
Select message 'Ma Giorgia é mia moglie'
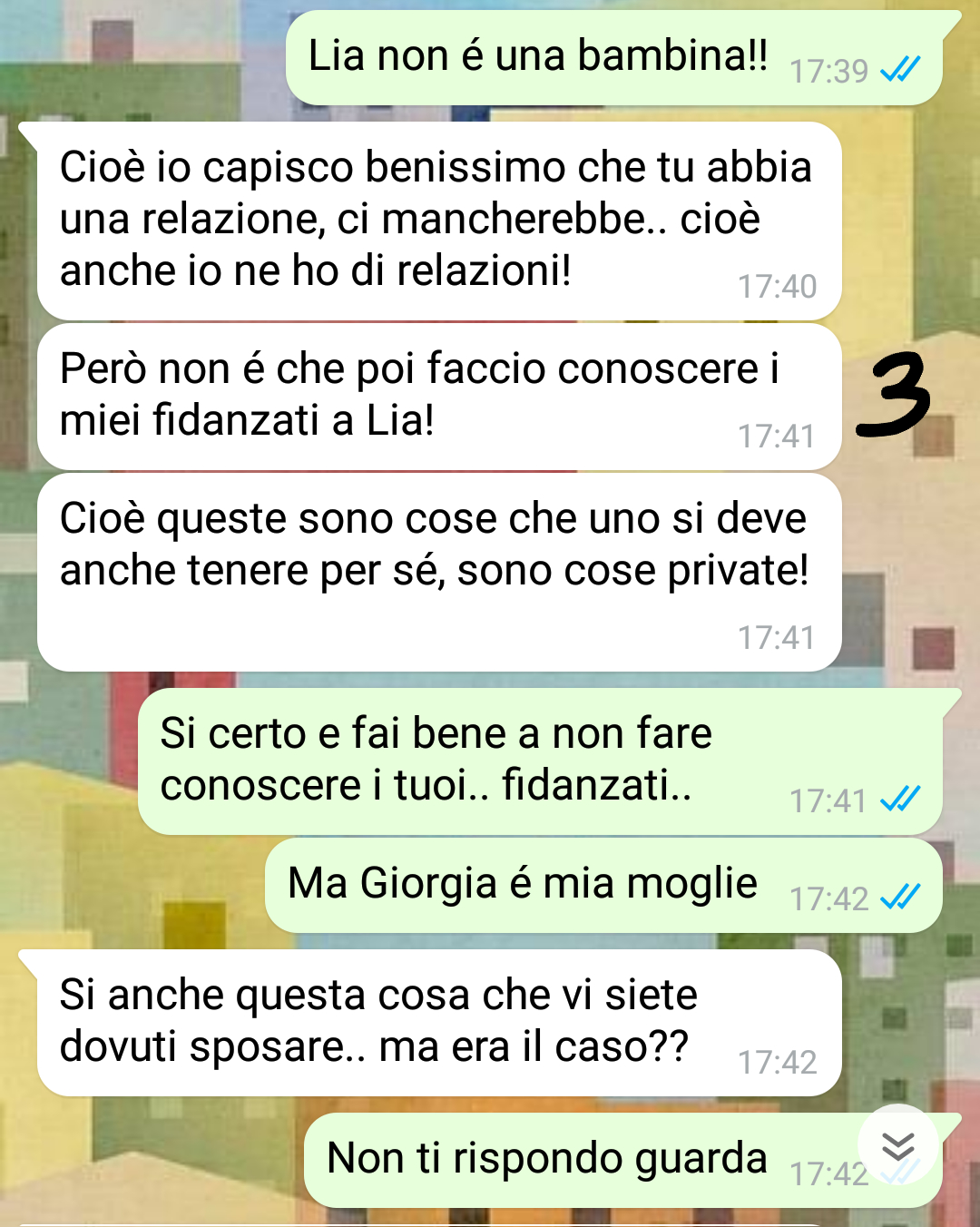(603, 885)
